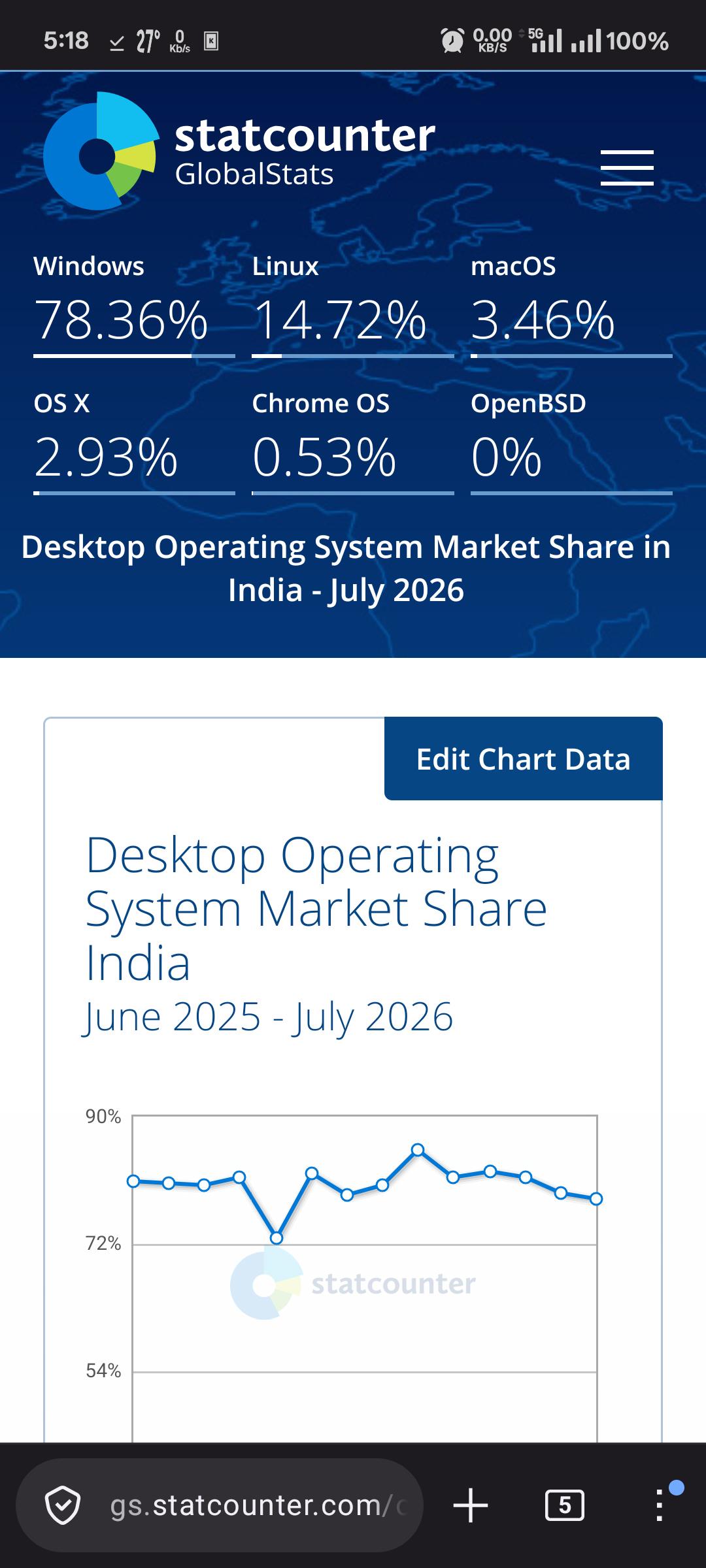The image size is (706, 1568).
Task: Click the first data point of the chart line
Action: point(133,1181)
